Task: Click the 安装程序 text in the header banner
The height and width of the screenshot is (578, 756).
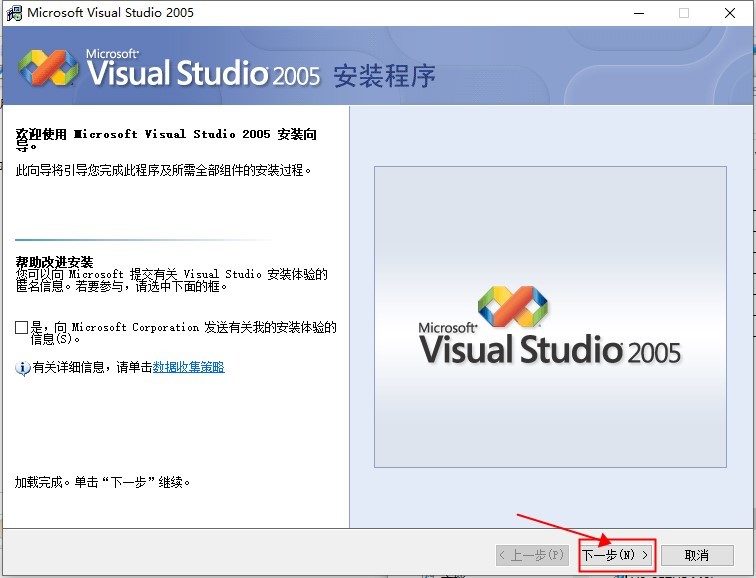Action: [384, 76]
